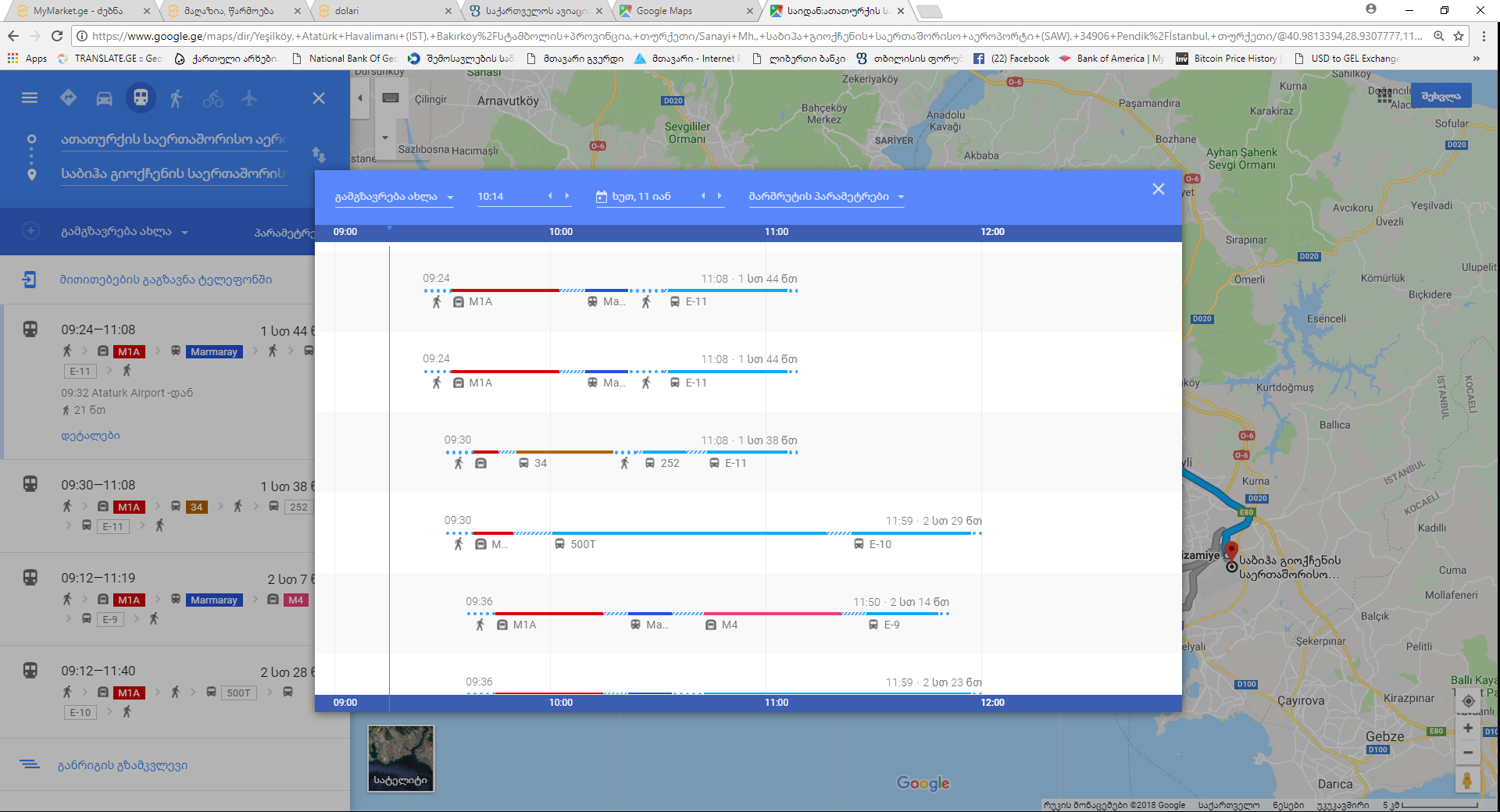Expand route options dropdown in popup

click(x=827, y=197)
